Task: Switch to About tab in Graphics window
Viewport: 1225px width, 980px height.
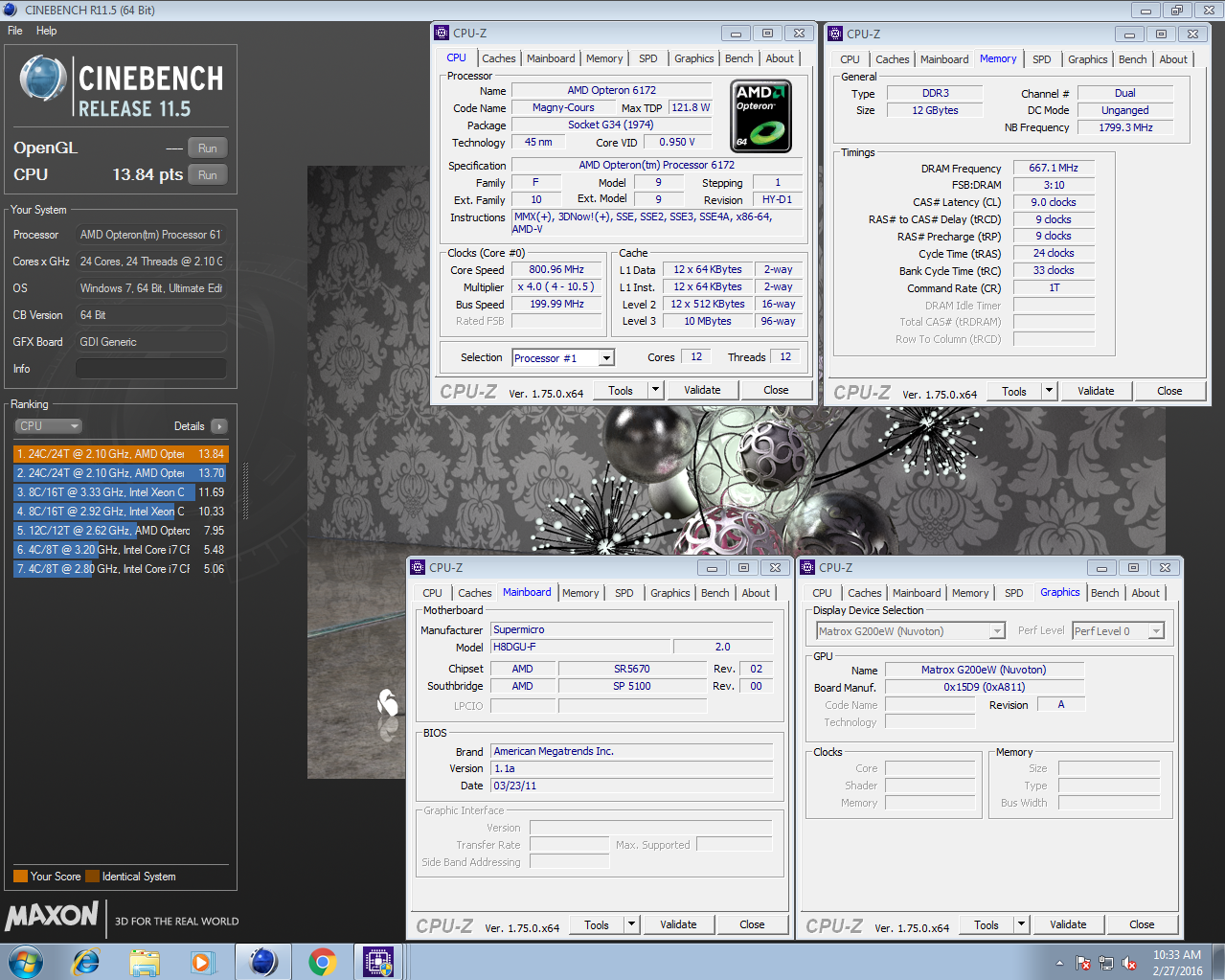Action: [x=1146, y=593]
